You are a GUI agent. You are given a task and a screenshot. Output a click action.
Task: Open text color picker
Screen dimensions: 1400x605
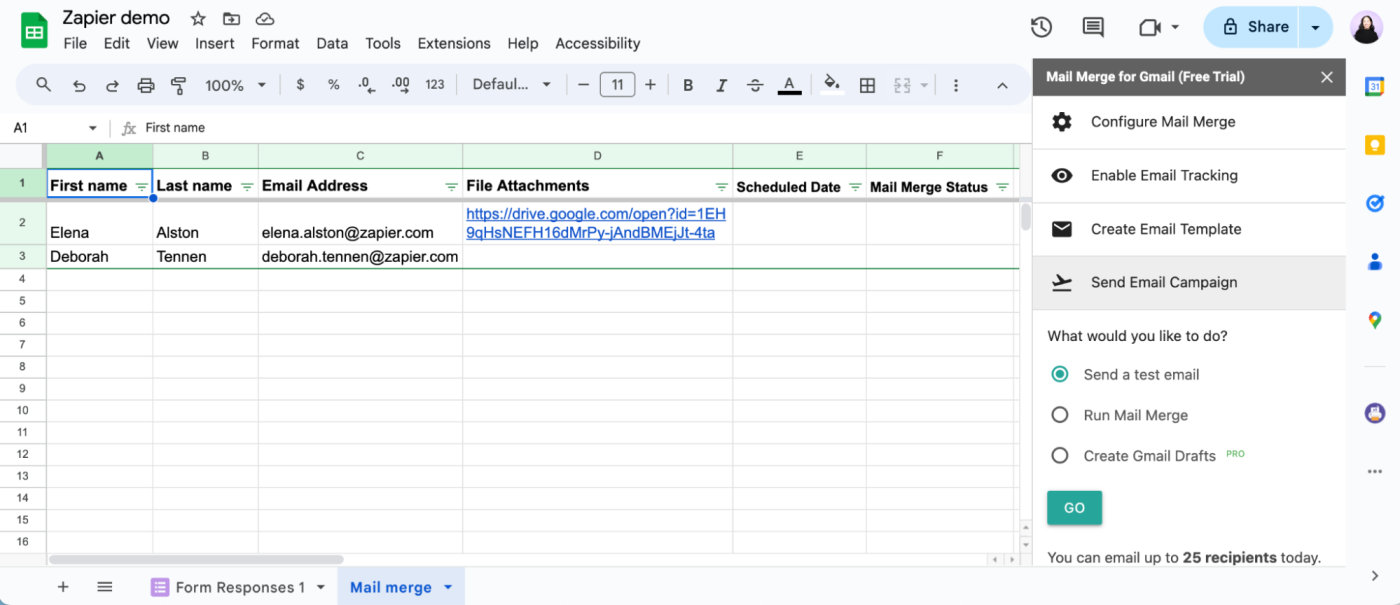pyautogui.click(x=789, y=85)
